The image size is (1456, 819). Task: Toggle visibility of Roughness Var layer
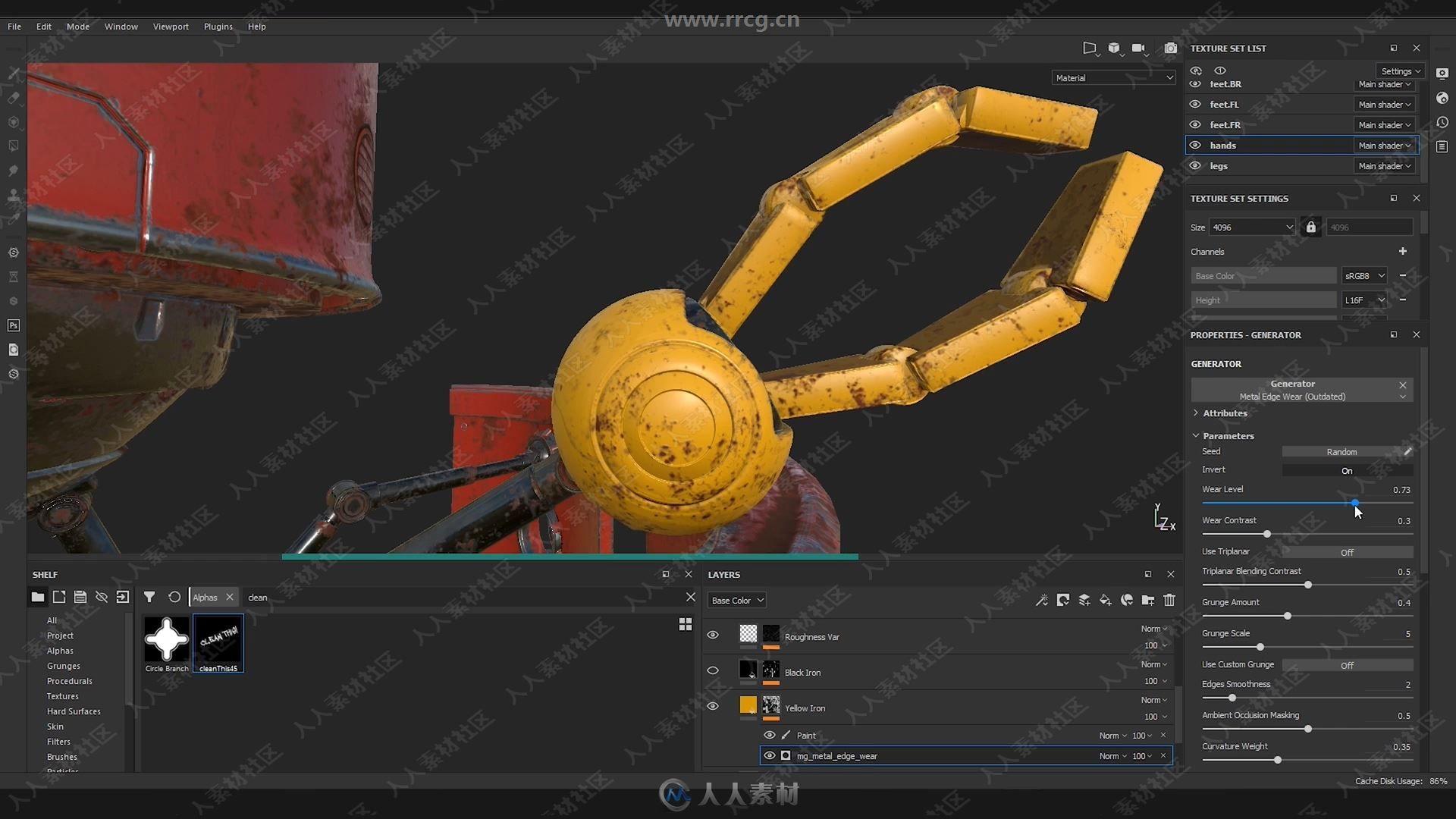tap(713, 635)
